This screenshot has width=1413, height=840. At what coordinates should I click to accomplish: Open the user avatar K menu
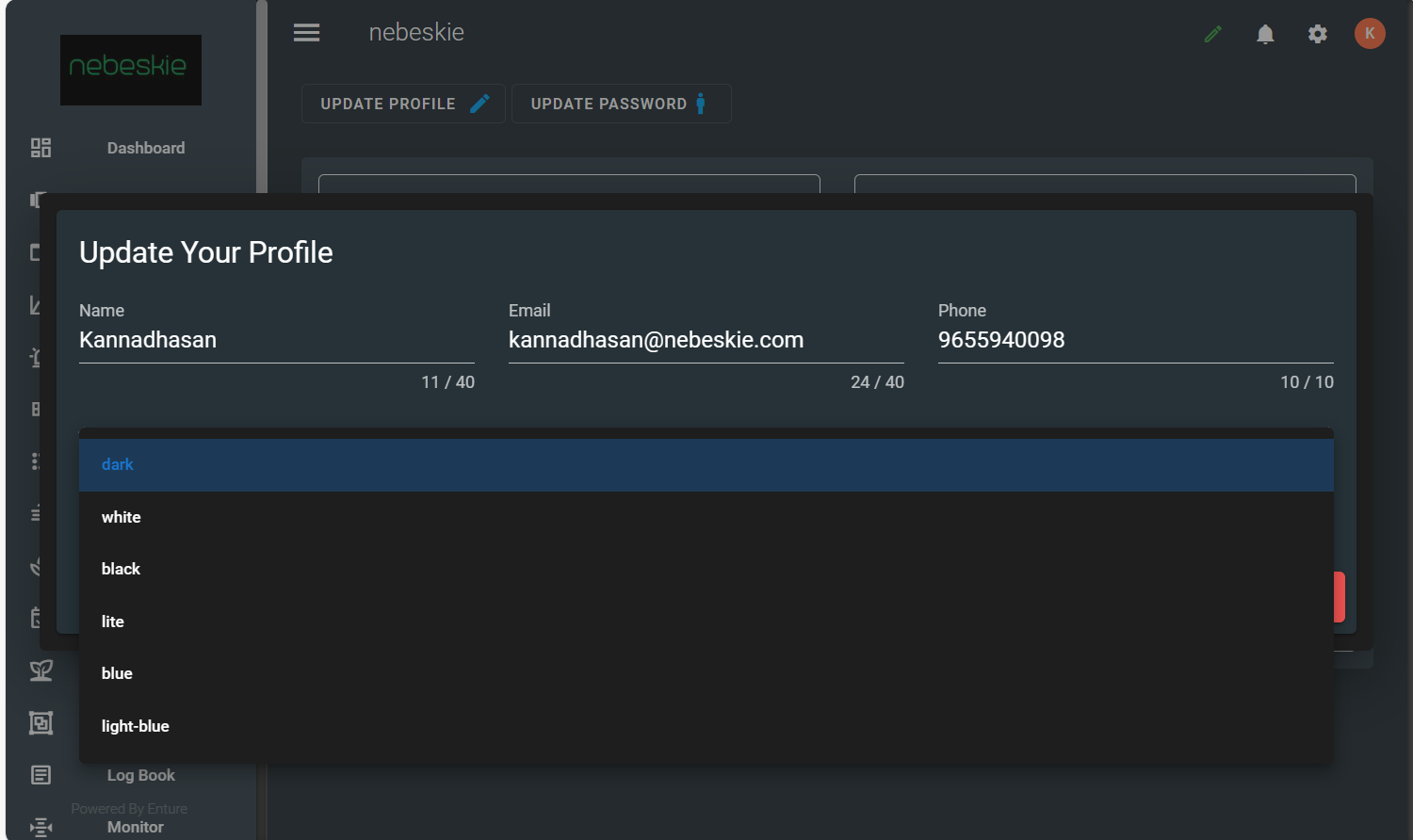click(1369, 34)
